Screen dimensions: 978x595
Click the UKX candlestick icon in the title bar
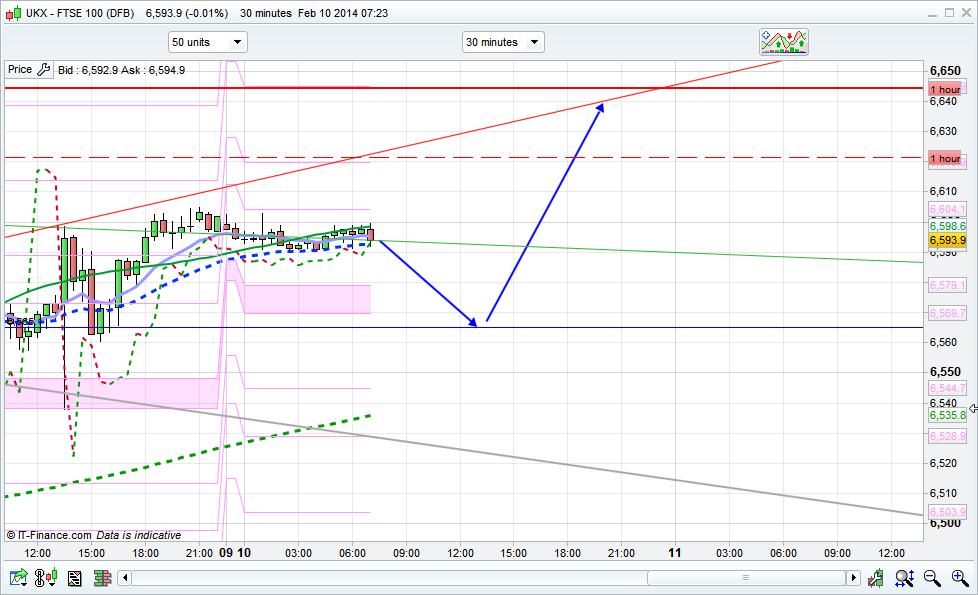(x=12, y=13)
